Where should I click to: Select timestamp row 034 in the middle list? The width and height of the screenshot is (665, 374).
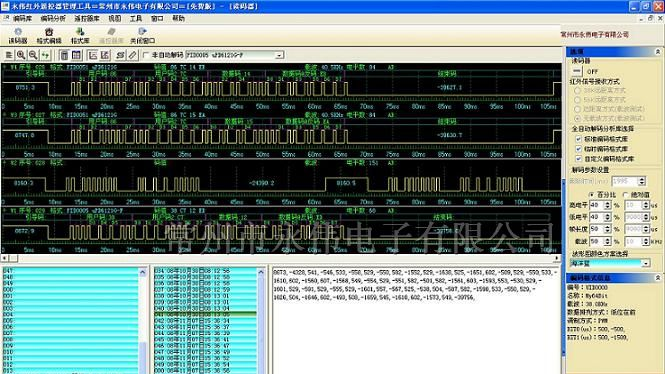[205, 271]
